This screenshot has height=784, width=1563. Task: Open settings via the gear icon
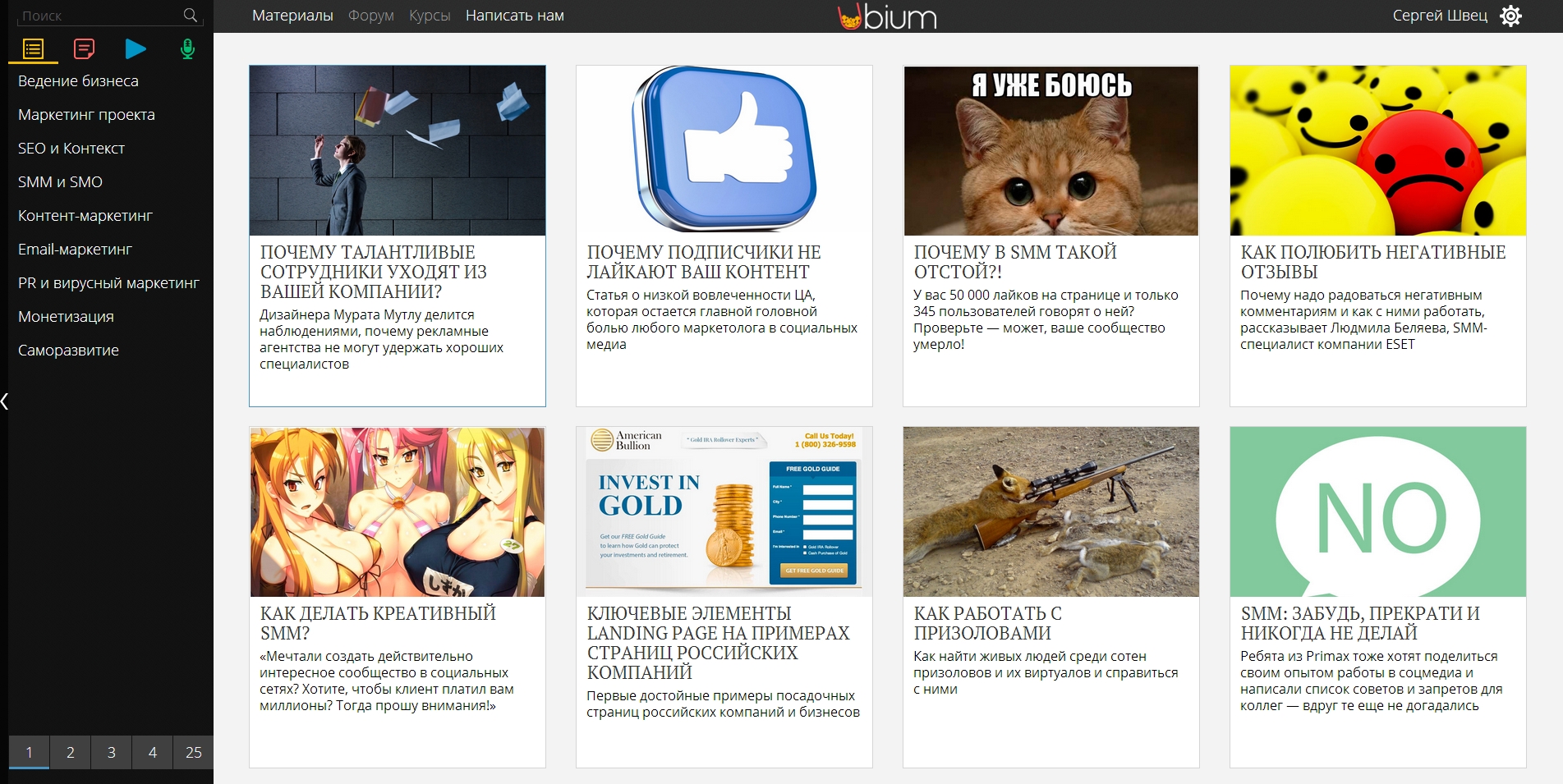1510,16
